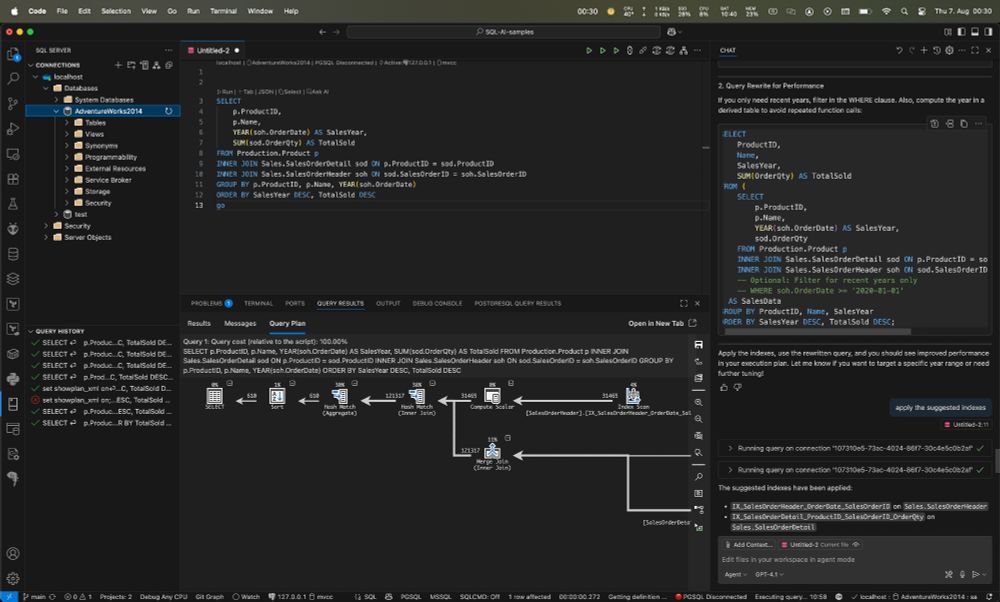This screenshot has width=1000, height=602.
Task: Save the execution plan file
Action: click(698, 344)
